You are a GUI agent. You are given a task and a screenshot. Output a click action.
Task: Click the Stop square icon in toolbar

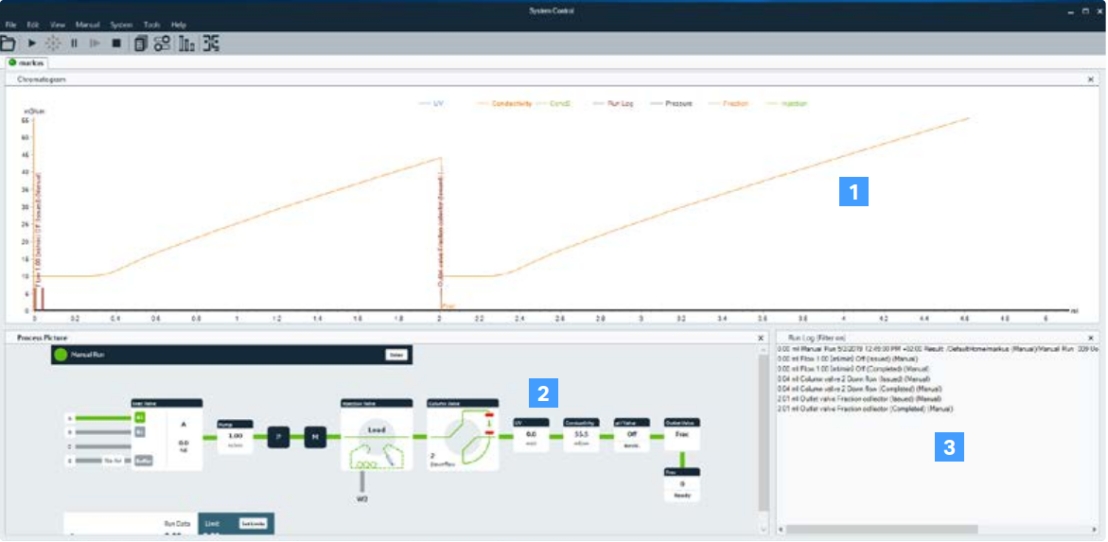coord(116,43)
